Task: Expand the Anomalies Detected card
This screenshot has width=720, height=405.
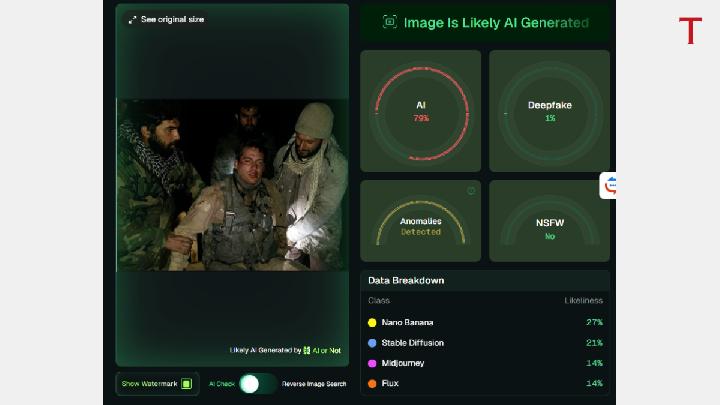Action: coord(420,221)
